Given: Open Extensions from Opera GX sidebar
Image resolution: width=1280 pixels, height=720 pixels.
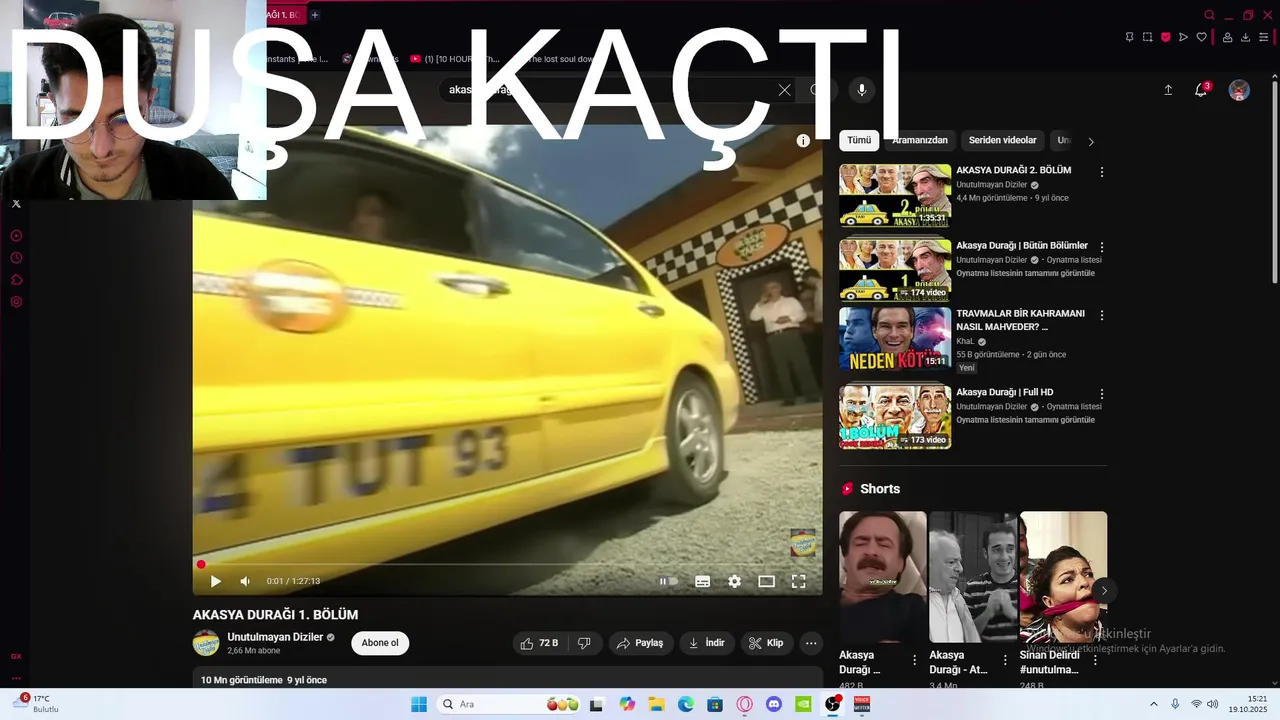Looking at the screenshot, I should click(16, 280).
